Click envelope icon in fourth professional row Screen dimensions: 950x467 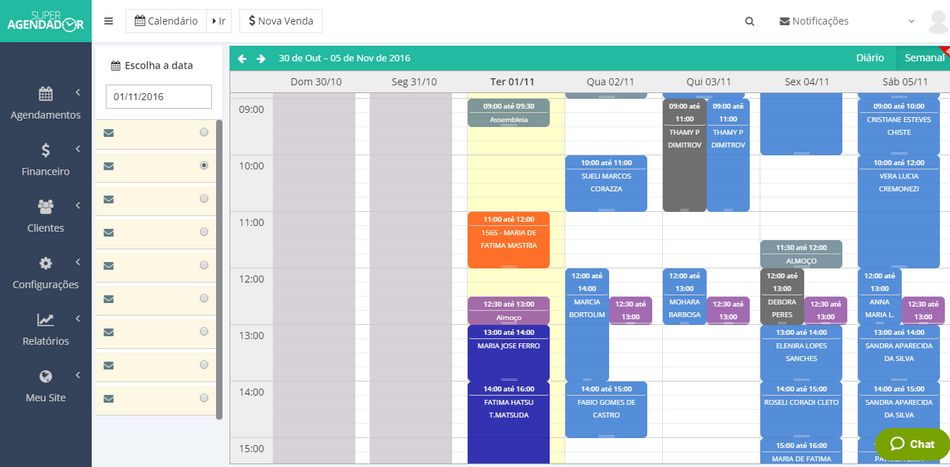[x=108, y=233]
